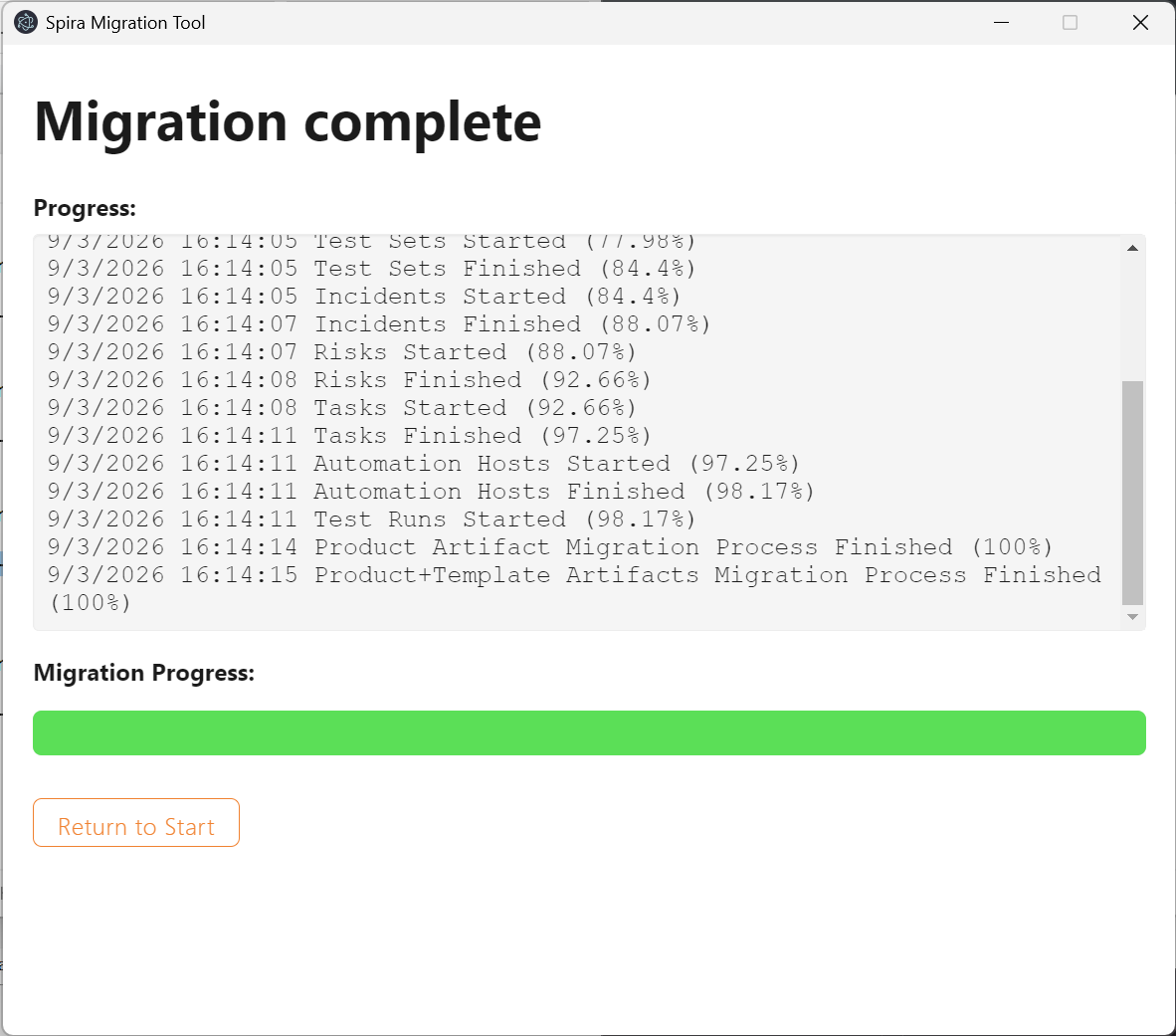The height and width of the screenshot is (1036, 1176).
Task: Select the 'Automation Hosts Started (97.25%)' line
Action: [424, 463]
